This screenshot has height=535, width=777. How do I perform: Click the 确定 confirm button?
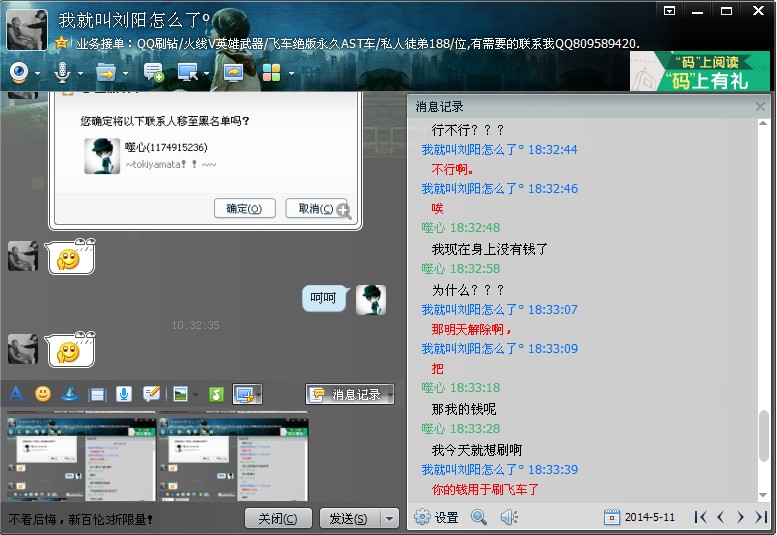244,208
